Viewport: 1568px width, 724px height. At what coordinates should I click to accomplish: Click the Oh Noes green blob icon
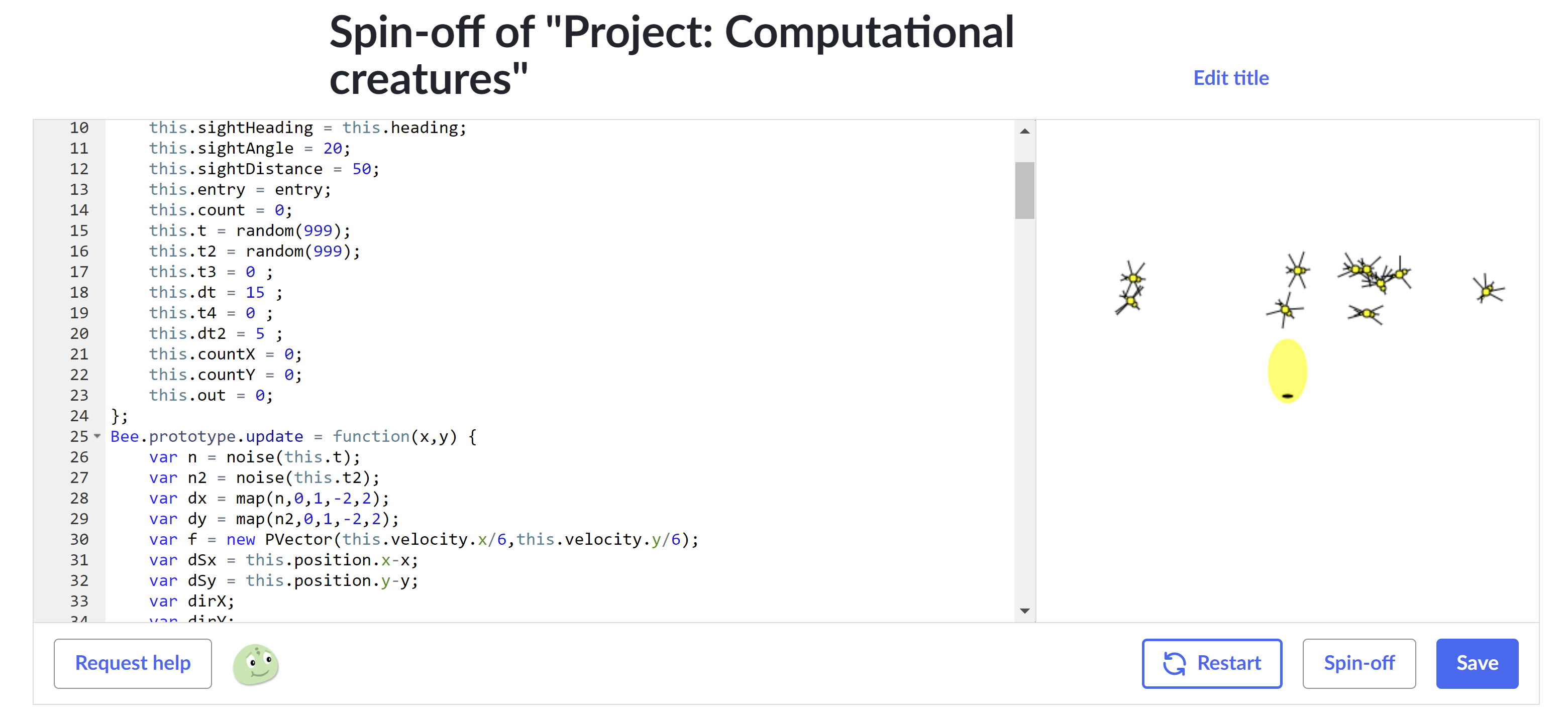click(256, 664)
